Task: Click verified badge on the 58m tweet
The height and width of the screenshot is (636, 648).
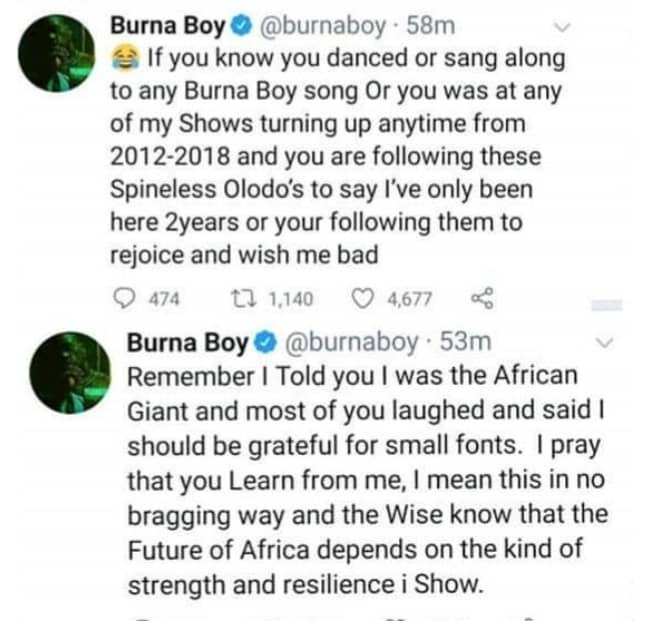Action: click(x=241, y=26)
